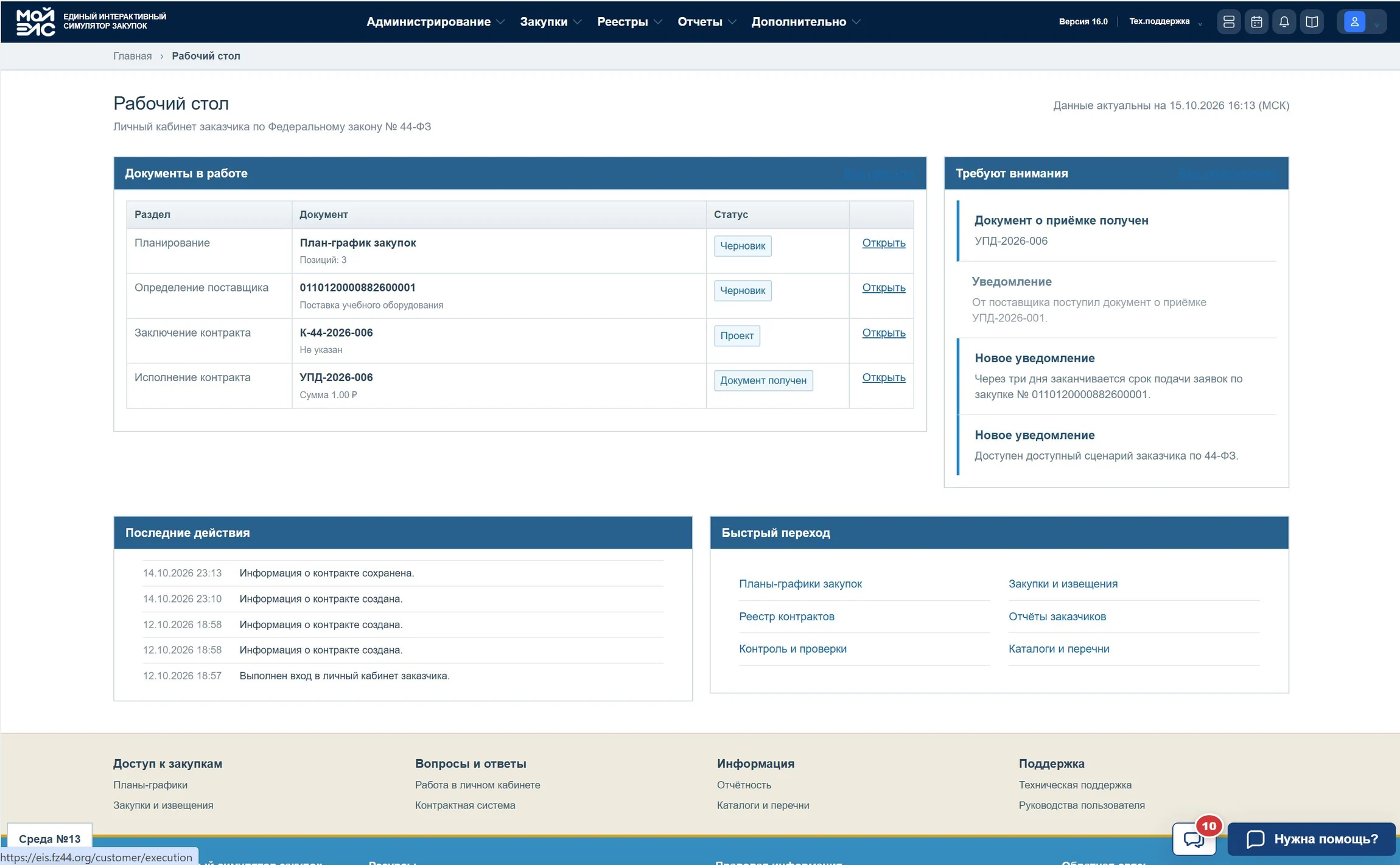Expand the Закупки dropdown menu
The image size is (1400, 865).
[550, 21]
